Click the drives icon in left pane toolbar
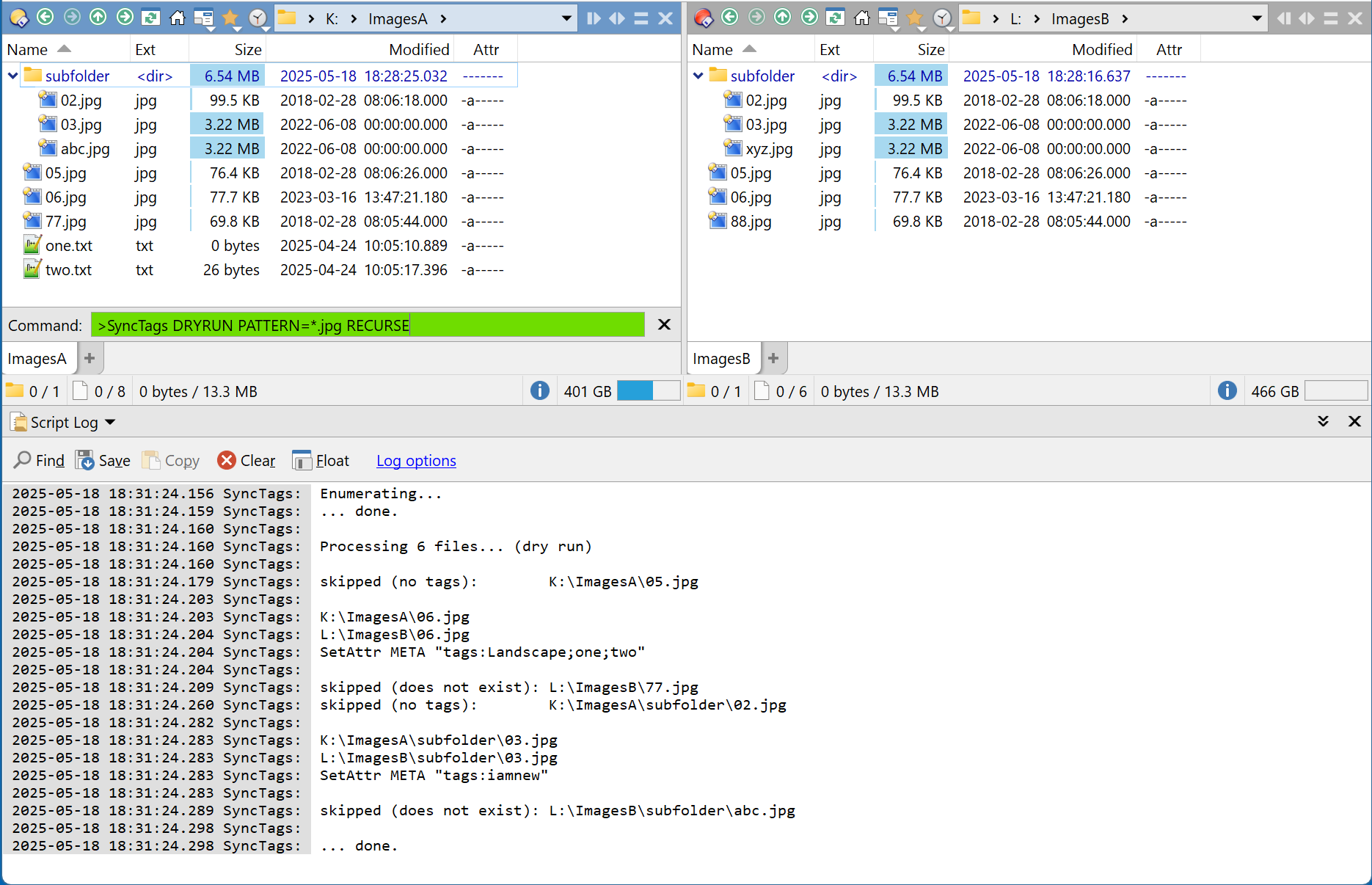 coord(19,18)
